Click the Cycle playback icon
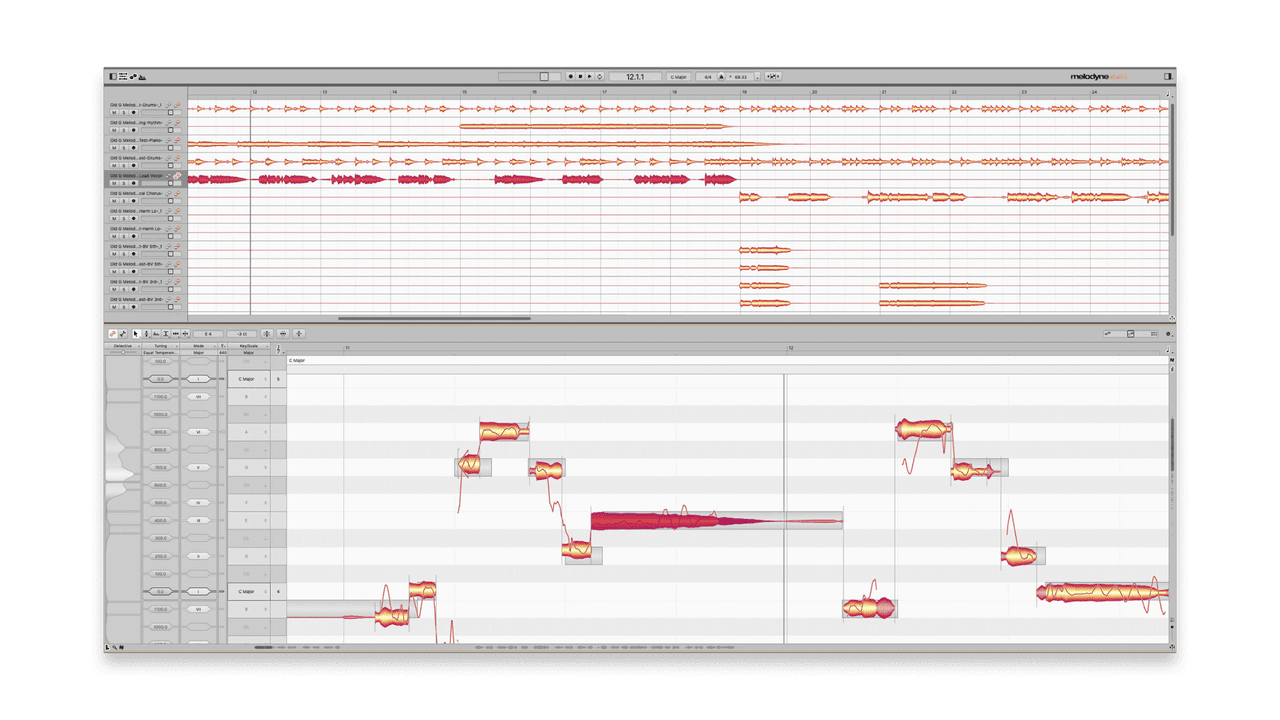 coord(599,76)
